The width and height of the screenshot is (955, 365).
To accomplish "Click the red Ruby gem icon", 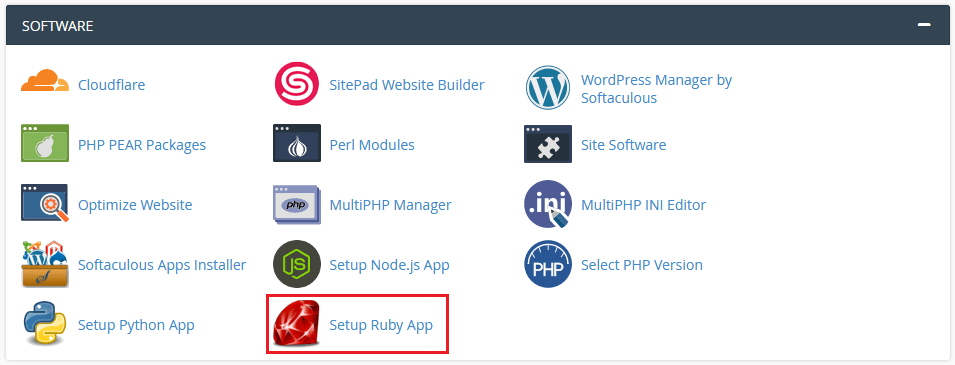I will point(297,324).
